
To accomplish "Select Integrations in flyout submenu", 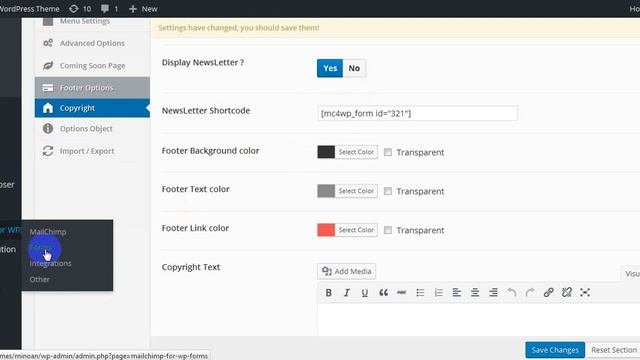I will coord(50,263).
